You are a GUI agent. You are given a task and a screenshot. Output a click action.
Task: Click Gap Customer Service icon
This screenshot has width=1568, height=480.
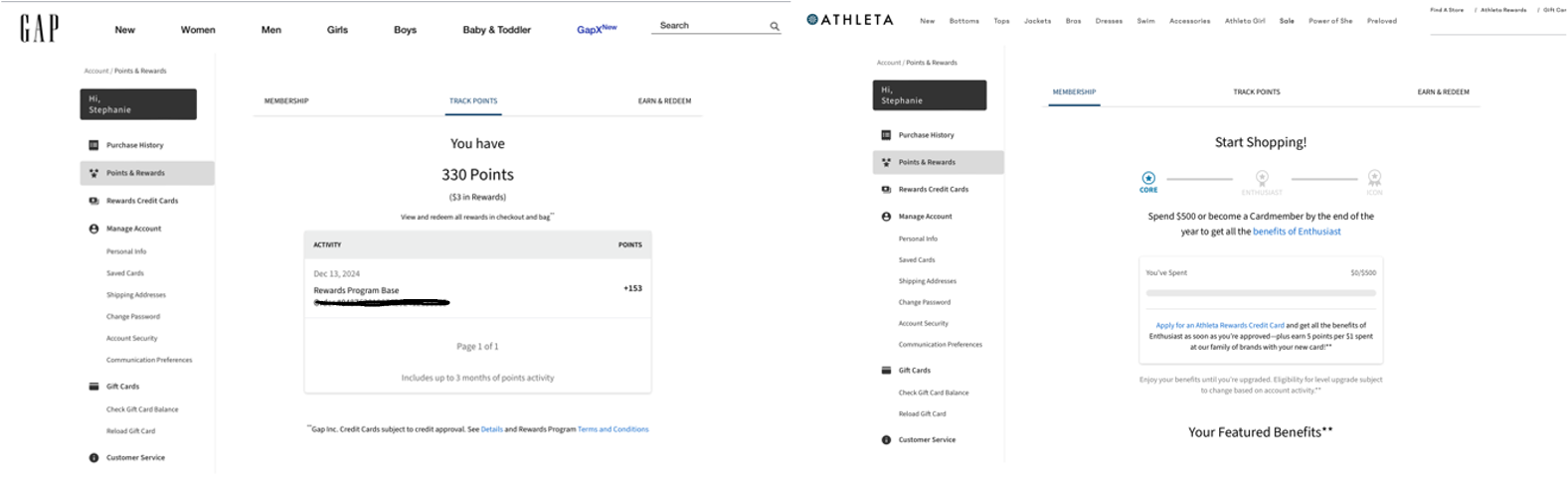click(x=93, y=458)
